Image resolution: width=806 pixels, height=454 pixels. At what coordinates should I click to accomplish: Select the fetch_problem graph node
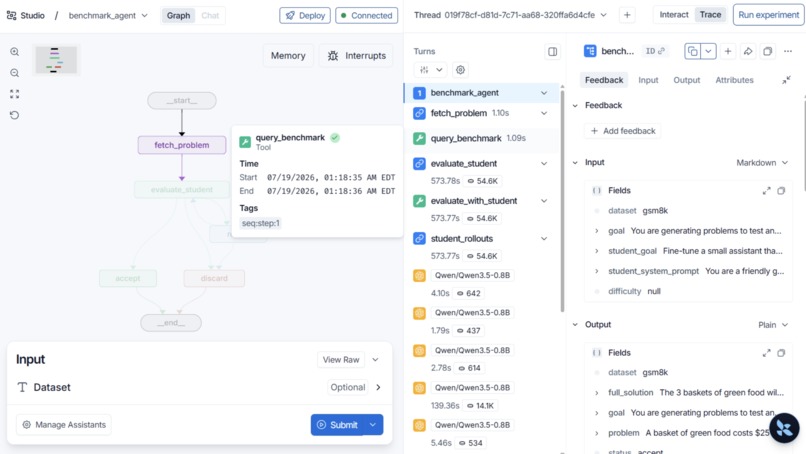(181, 145)
